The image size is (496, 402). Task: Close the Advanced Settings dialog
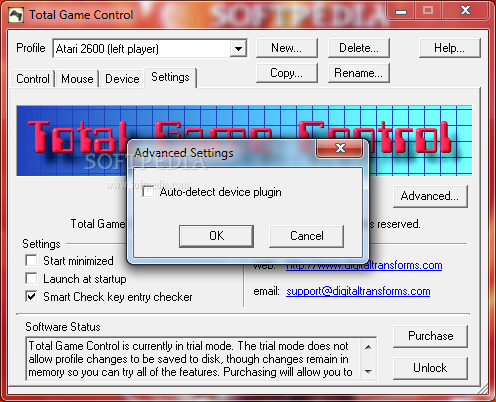pyautogui.click(x=340, y=148)
